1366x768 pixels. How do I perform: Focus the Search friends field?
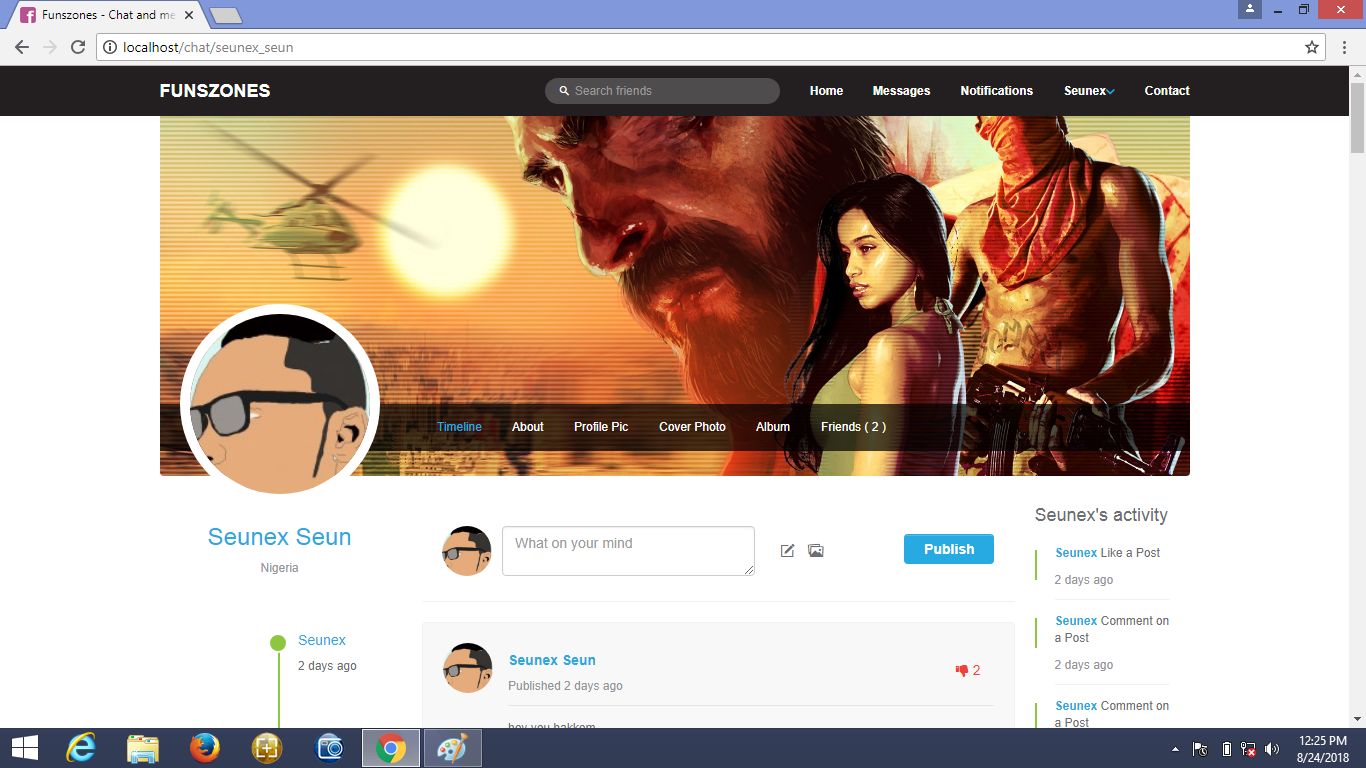662,91
